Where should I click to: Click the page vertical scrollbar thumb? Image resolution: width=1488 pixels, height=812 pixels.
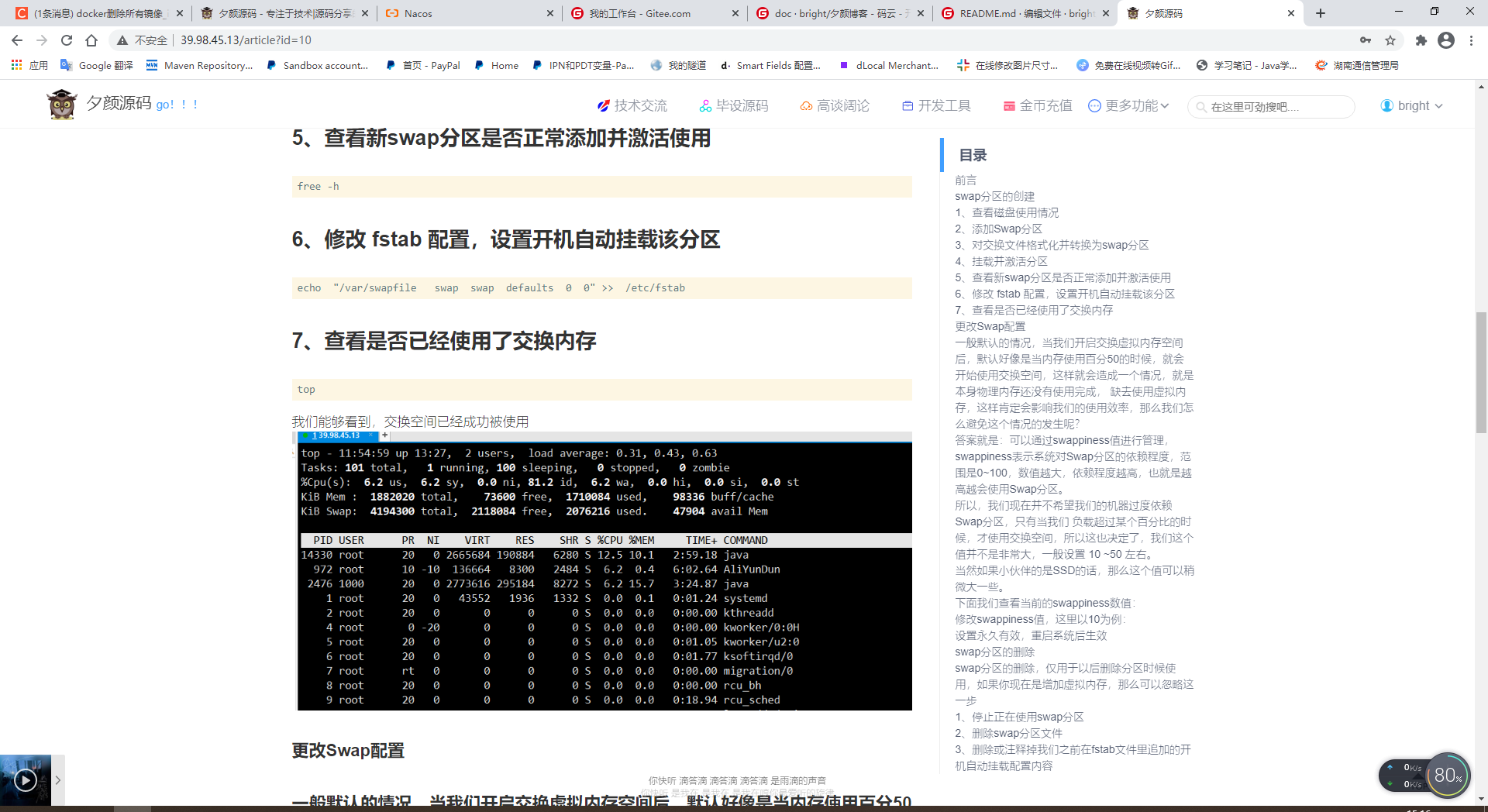pos(1481,372)
